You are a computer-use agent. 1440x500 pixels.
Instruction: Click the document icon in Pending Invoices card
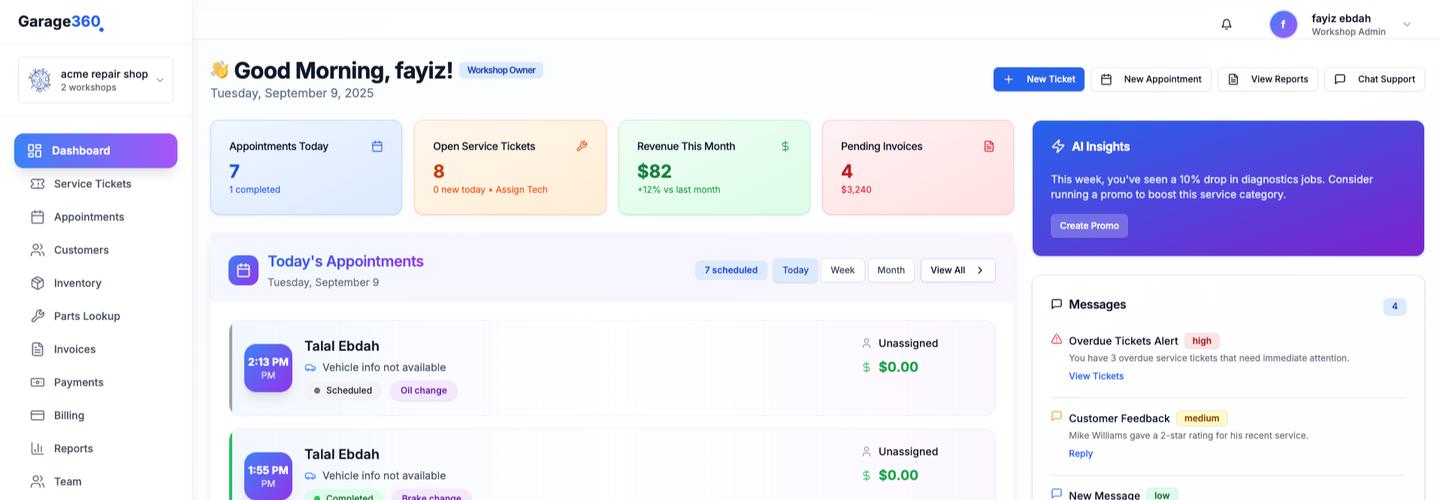click(x=989, y=146)
